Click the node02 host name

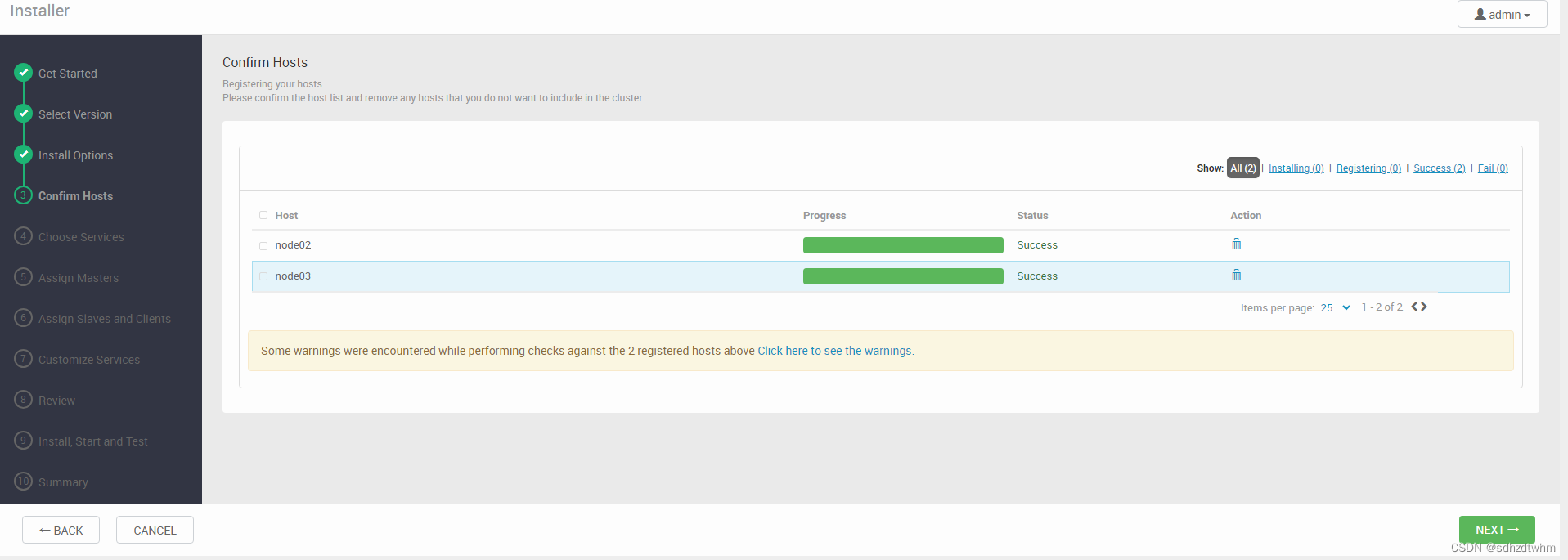[x=293, y=245]
